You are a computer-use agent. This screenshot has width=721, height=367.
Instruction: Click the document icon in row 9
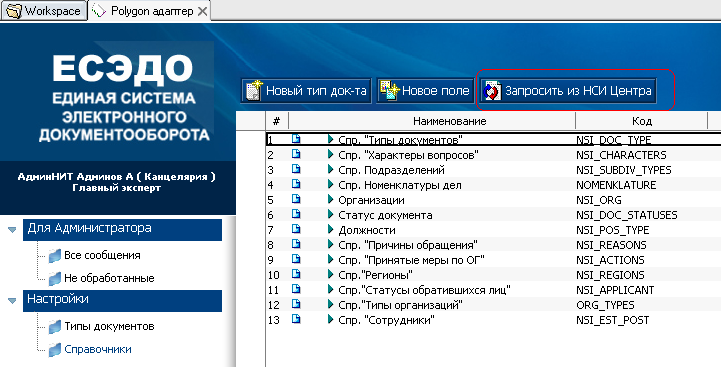point(296,259)
